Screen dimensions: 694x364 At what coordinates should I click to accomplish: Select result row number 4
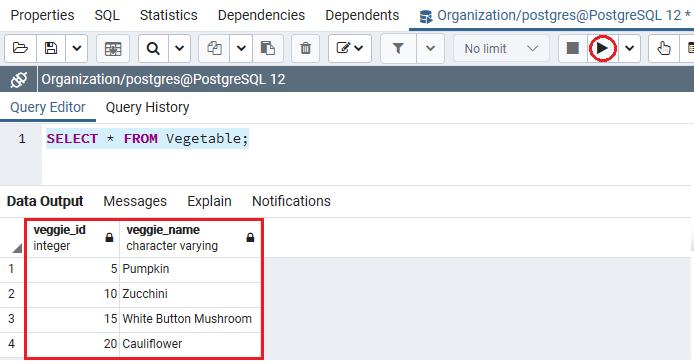coord(12,344)
